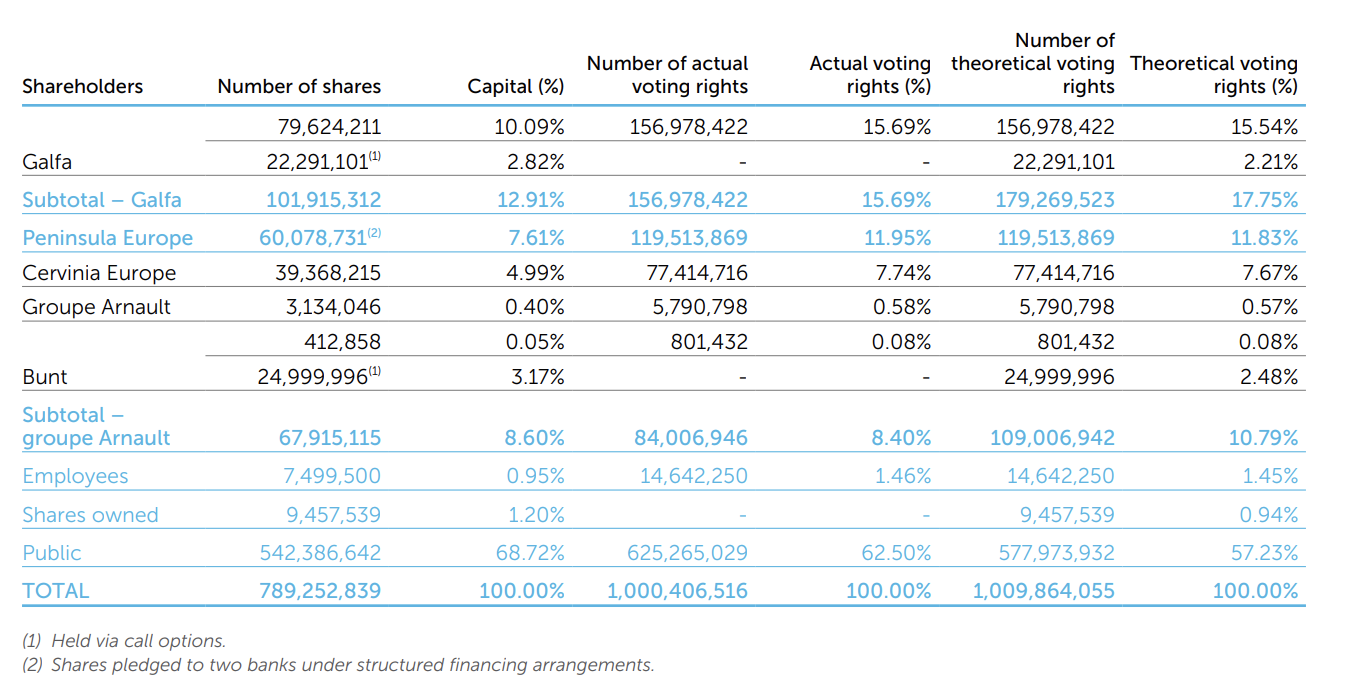Select the Public capital percentage 68.72%
Screen dimensions: 1354x698
530,553
